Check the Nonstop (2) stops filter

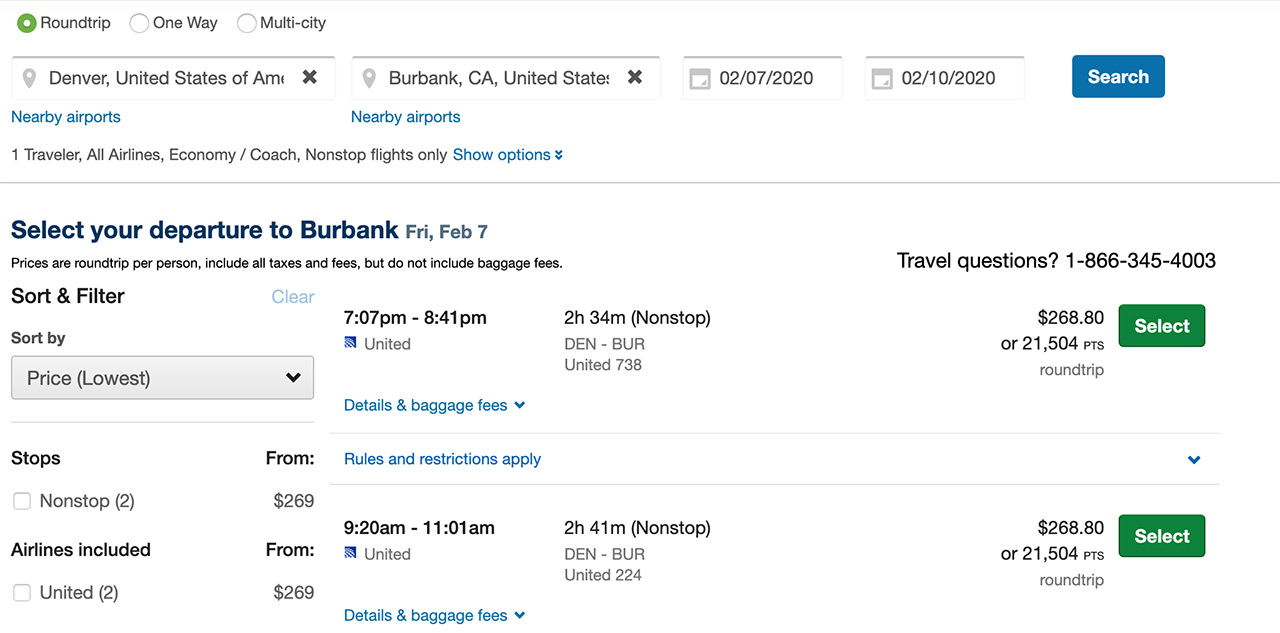[22, 501]
